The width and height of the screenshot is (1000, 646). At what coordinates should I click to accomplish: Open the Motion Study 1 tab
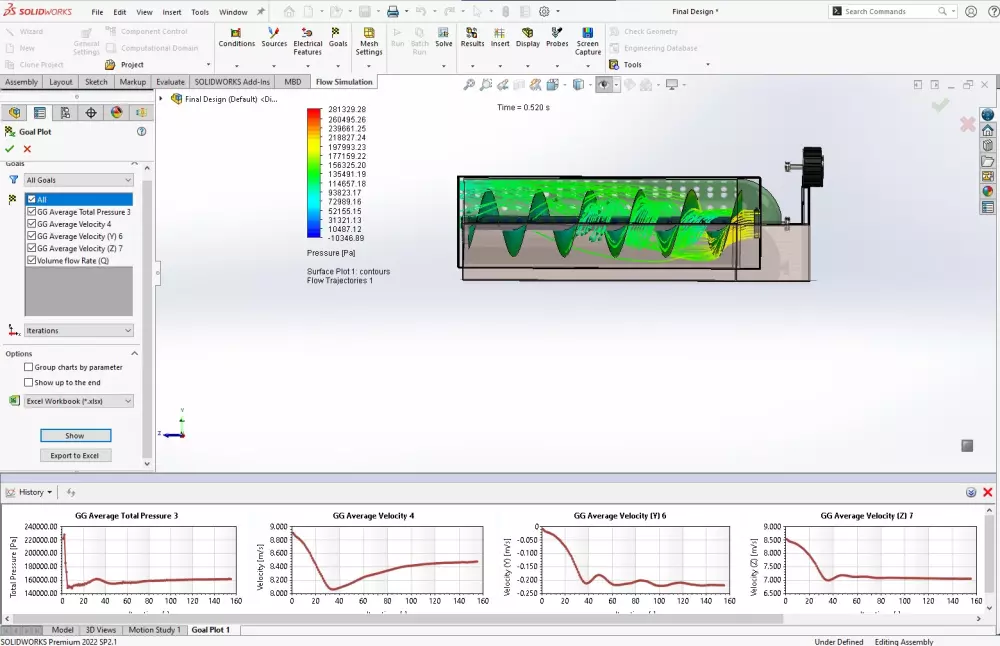point(155,629)
